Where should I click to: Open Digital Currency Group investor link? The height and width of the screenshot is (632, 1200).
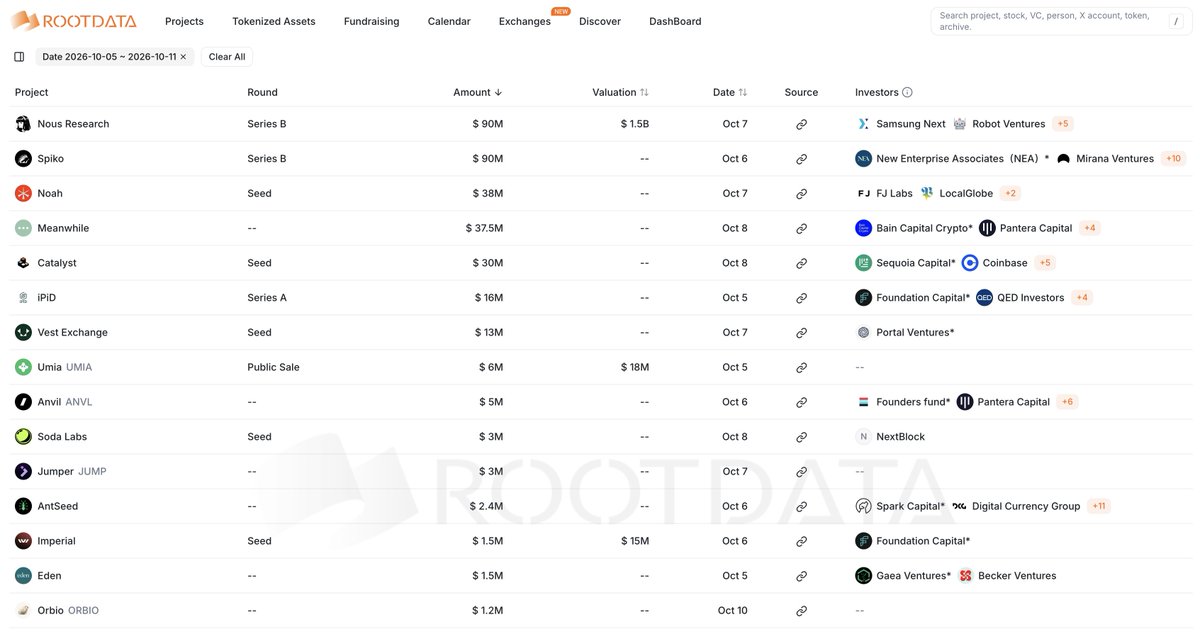(x=1026, y=506)
